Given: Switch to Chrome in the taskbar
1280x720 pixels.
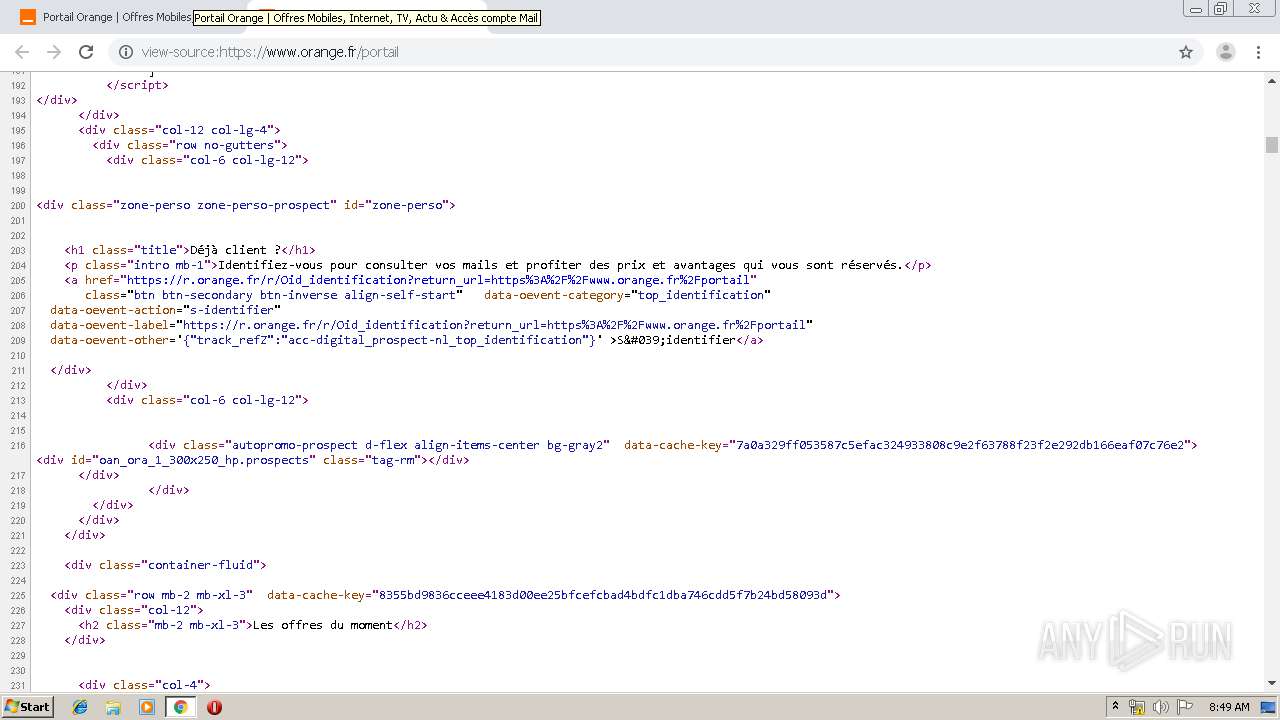Looking at the screenshot, I should tap(180, 707).
